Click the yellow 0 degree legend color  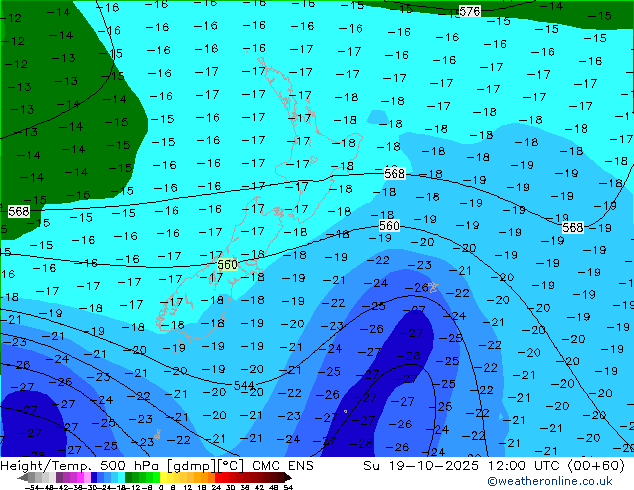[x=163, y=477]
